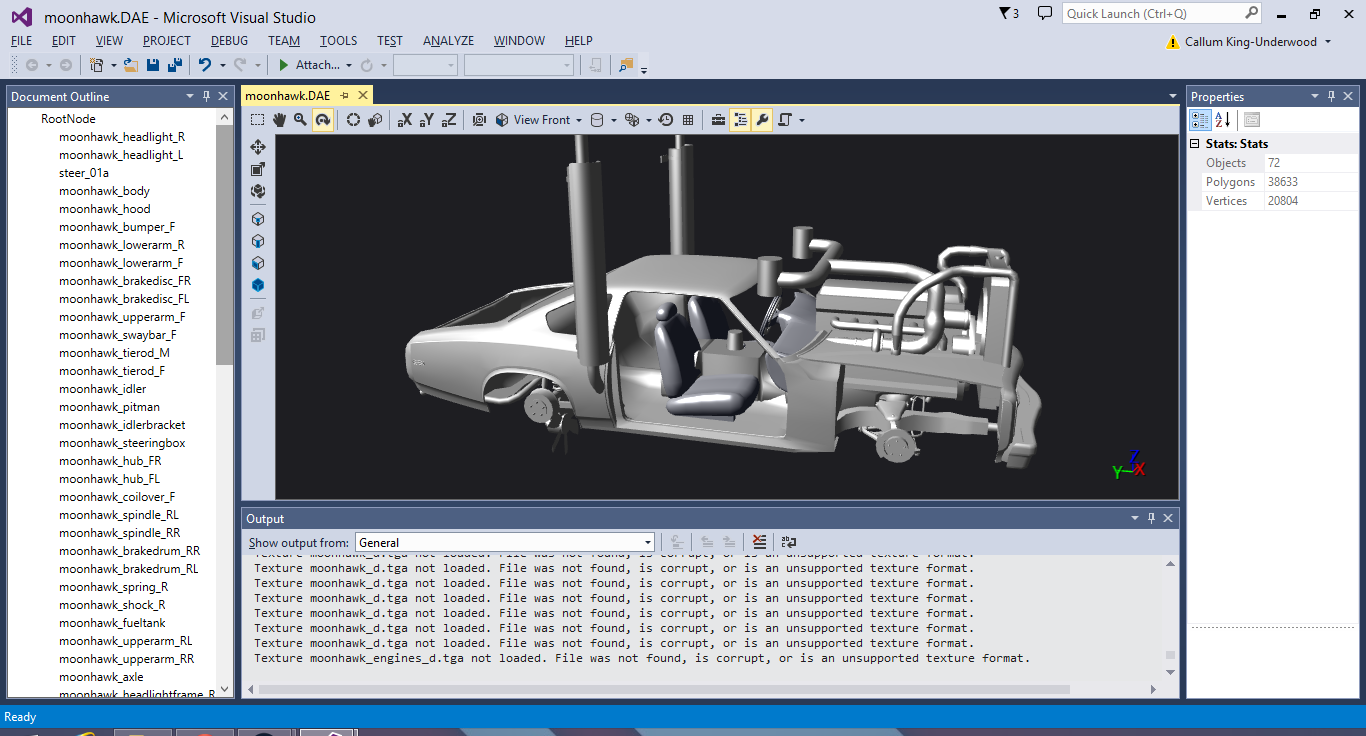The image size is (1366, 736).
Task: Click the Translate move tool
Action: pos(258,147)
